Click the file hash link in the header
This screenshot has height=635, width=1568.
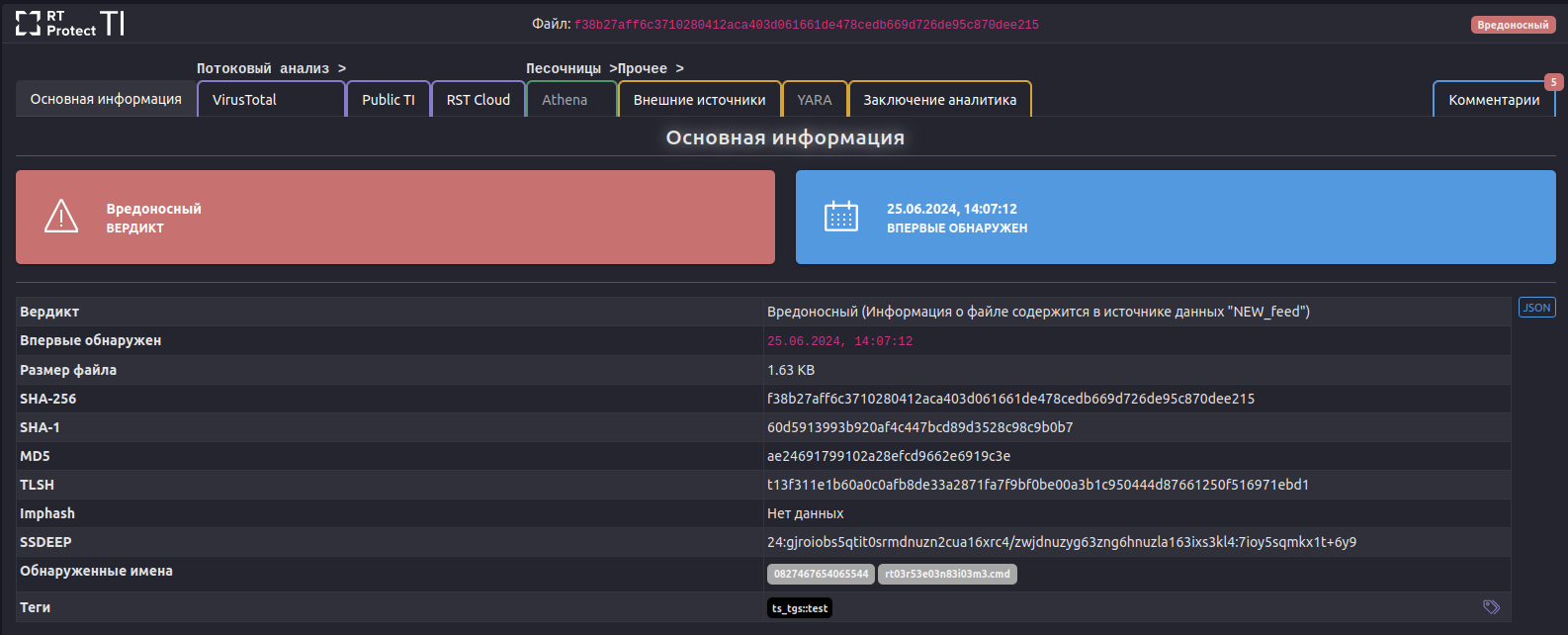(x=806, y=25)
